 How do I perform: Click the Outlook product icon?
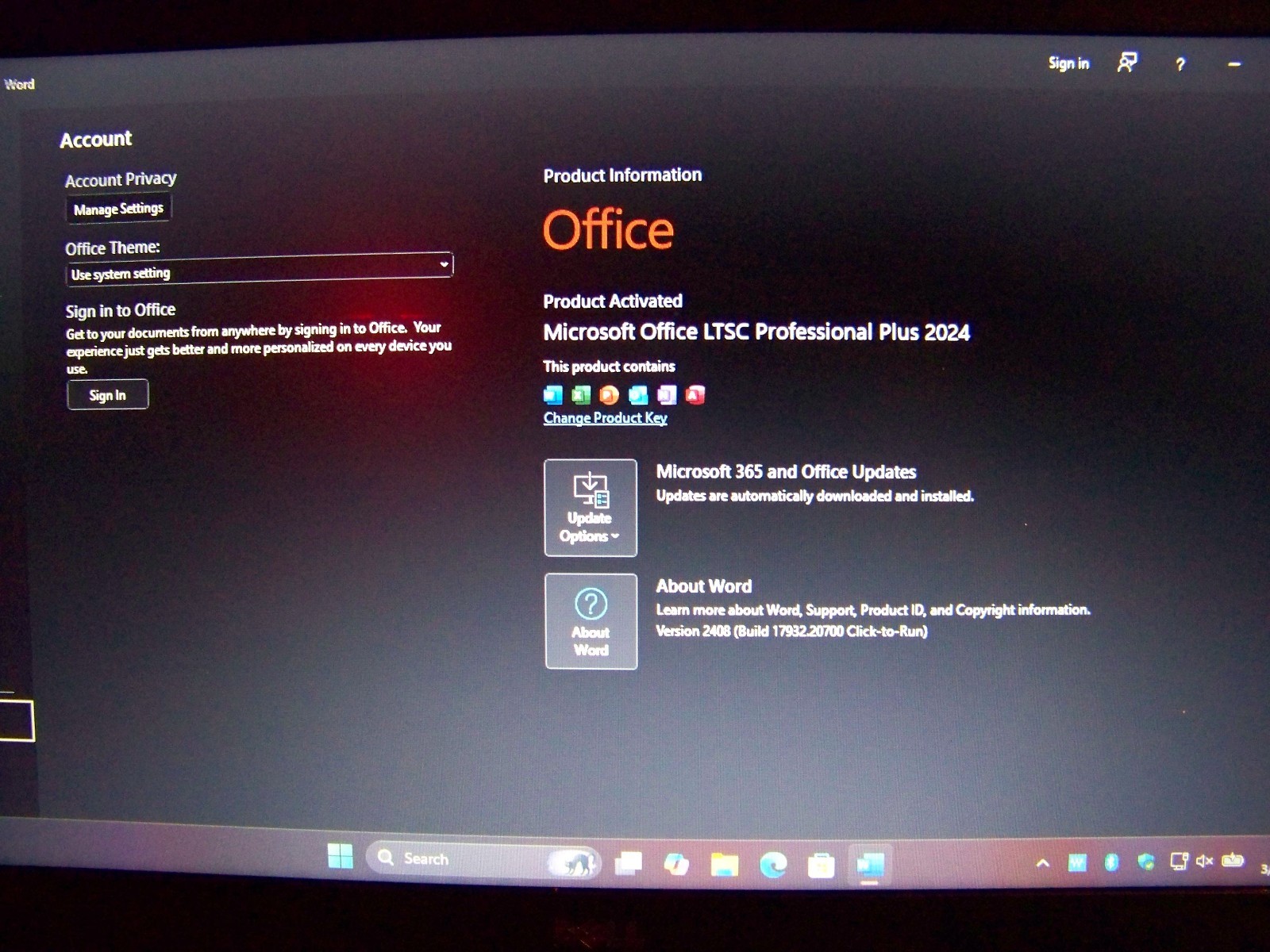click(x=638, y=394)
